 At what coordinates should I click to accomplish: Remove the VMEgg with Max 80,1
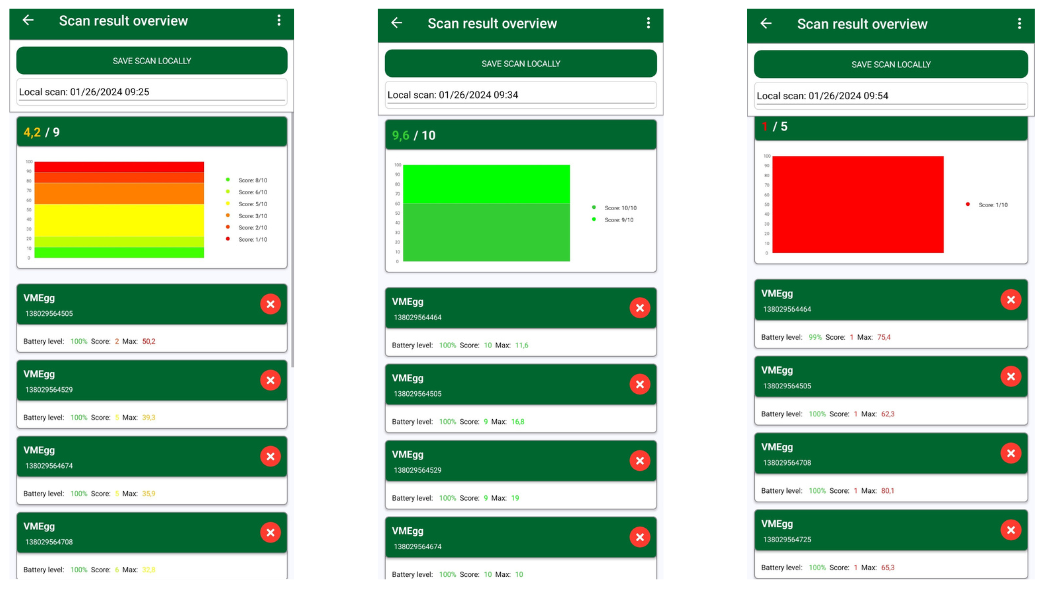pos(1010,453)
